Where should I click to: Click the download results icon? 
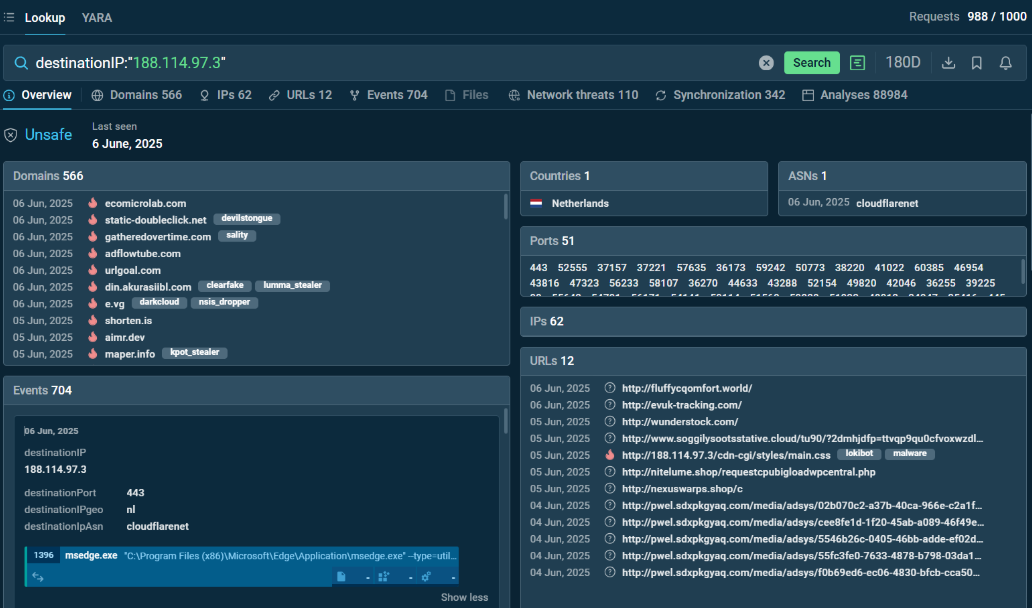[x=949, y=63]
